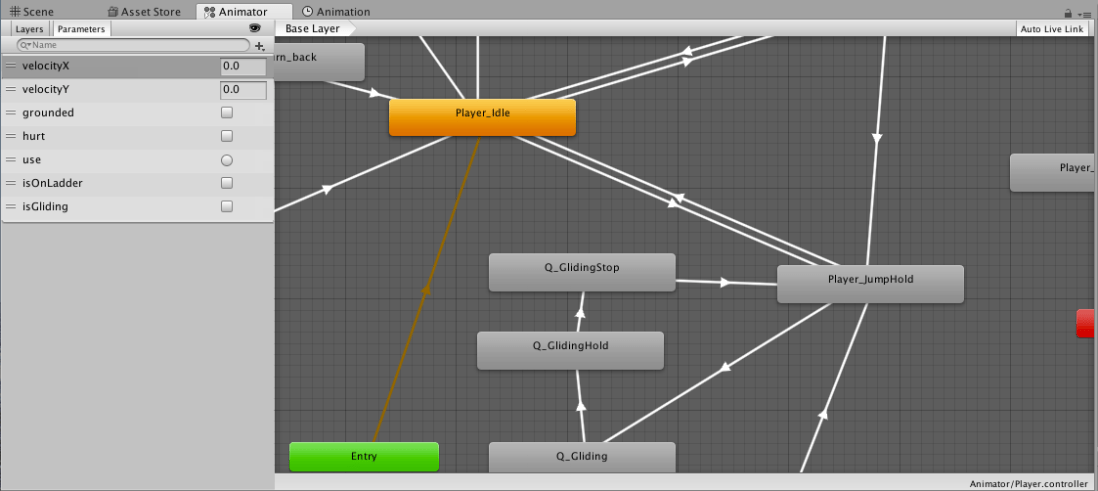This screenshot has height=491, width=1098.
Task: Open the Animator panel options menu
Action: pos(1084,13)
